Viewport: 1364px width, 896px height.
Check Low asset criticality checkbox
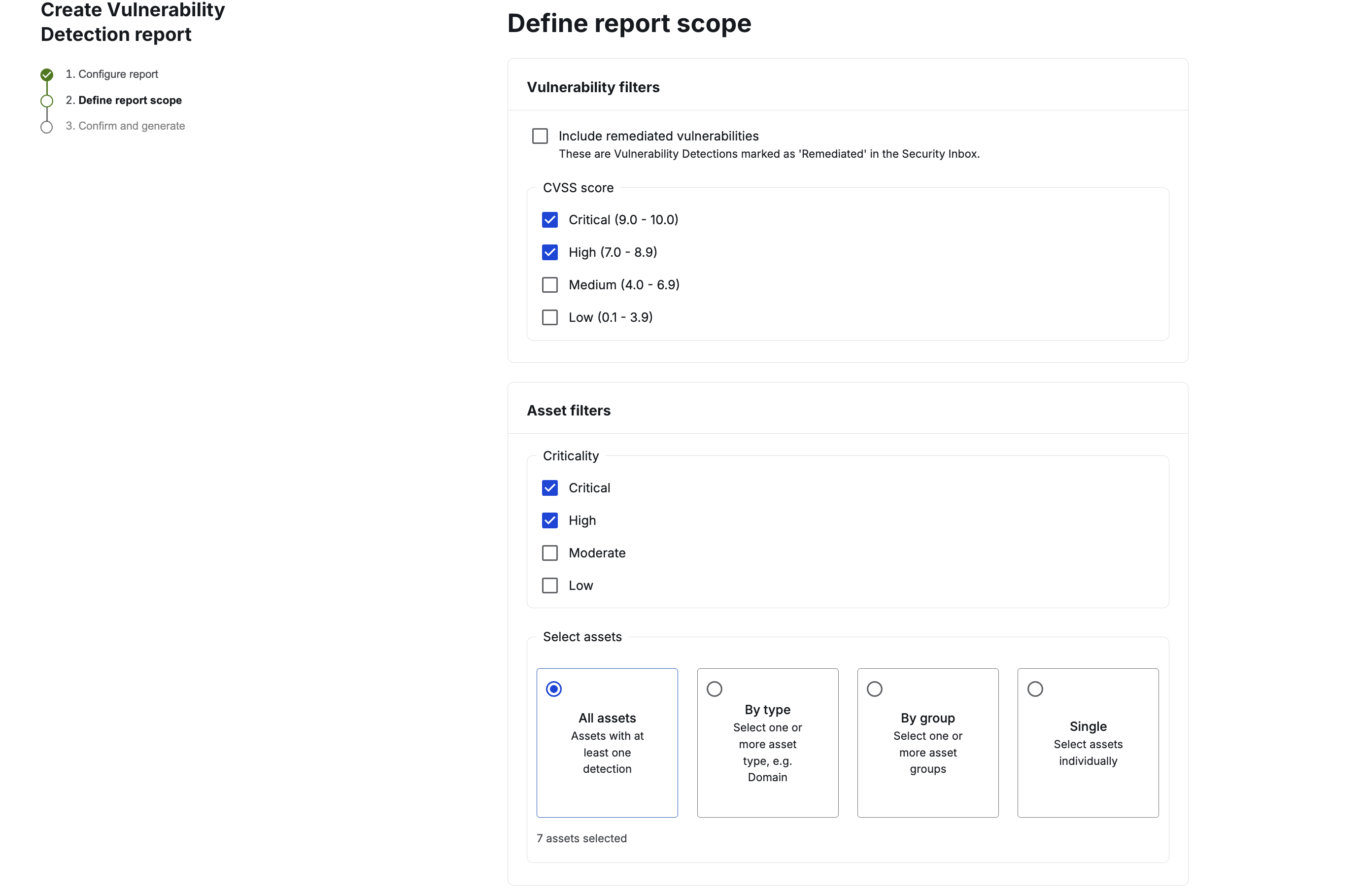549,586
